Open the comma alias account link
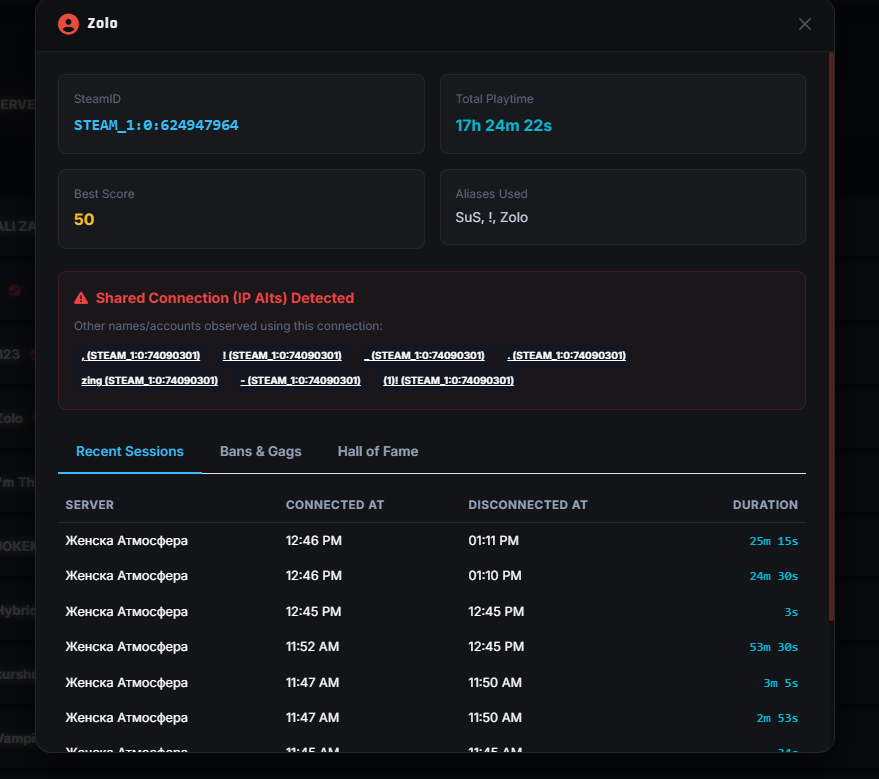This screenshot has width=879, height=779. 141,355
